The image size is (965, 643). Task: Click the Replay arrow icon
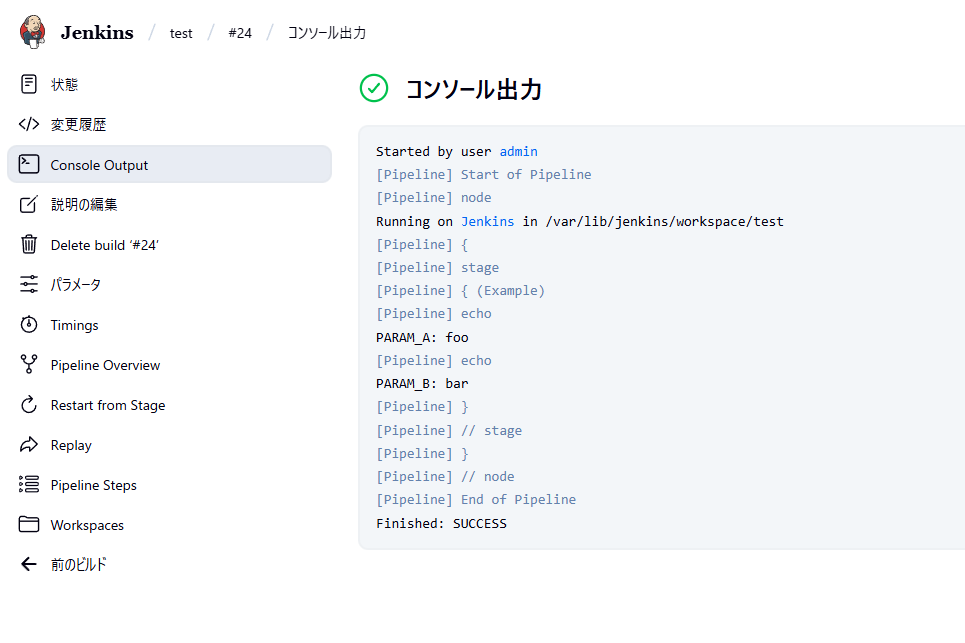[30, 445]
